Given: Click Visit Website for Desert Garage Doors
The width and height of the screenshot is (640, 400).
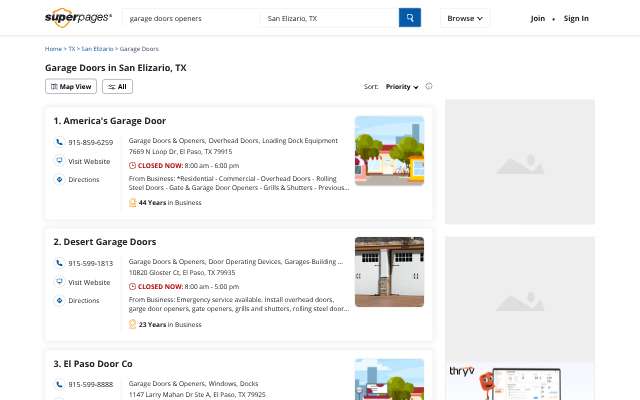Looking at the screenshot, I should (x=89, y=282).
